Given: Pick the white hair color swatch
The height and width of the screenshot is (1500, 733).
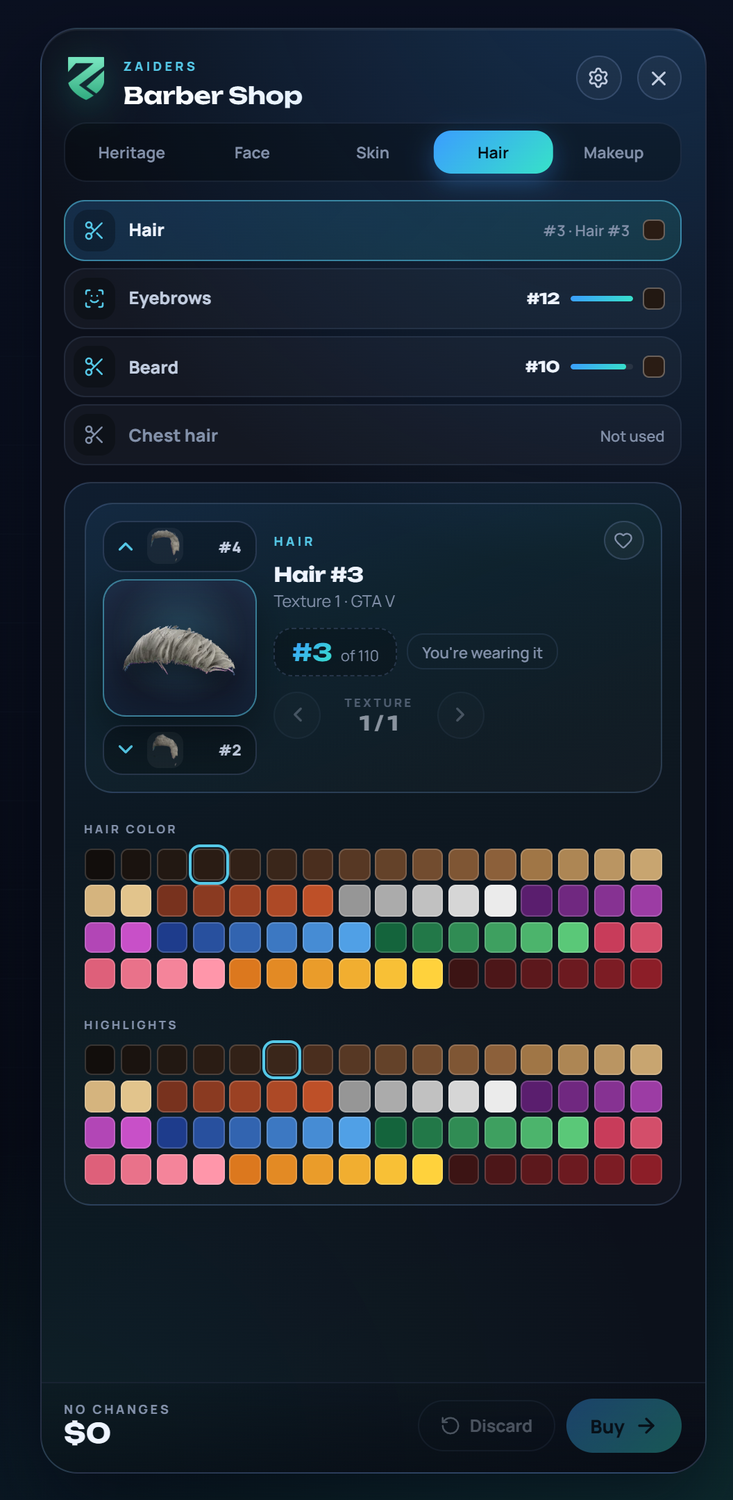Looking at the screenshot, I should point(500,901).
